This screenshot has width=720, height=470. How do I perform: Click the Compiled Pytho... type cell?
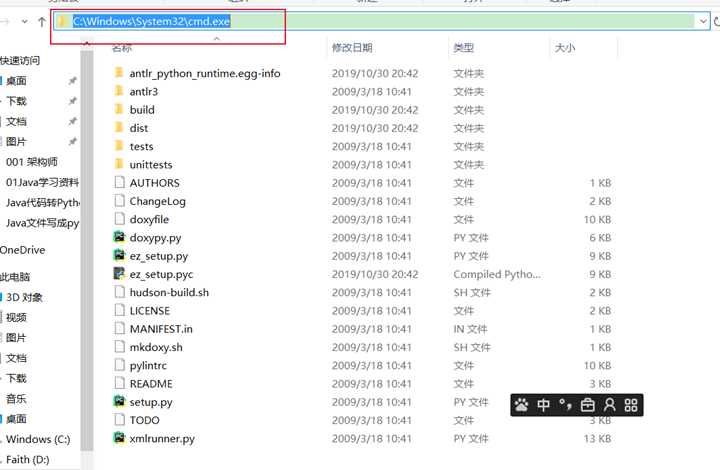click(x=497, y=274)
